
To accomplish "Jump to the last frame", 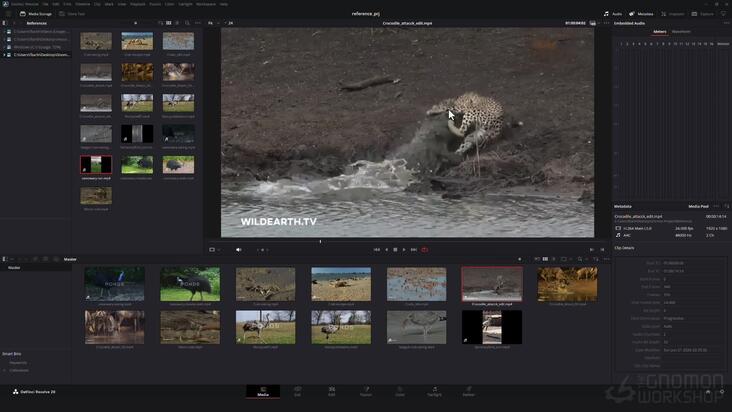I will tap(414, 250).
